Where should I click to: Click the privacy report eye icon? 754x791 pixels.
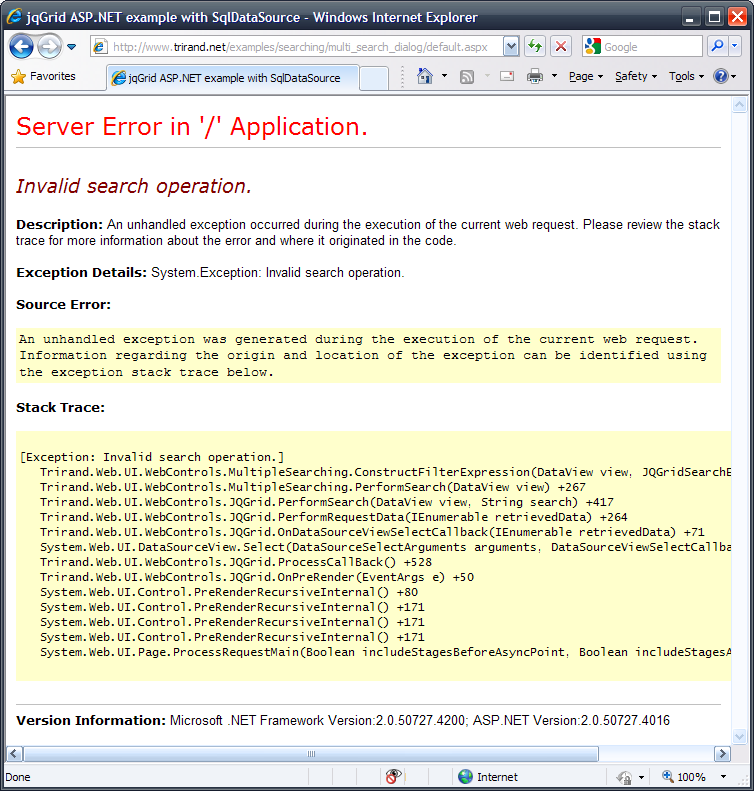(x=394, y=776)
